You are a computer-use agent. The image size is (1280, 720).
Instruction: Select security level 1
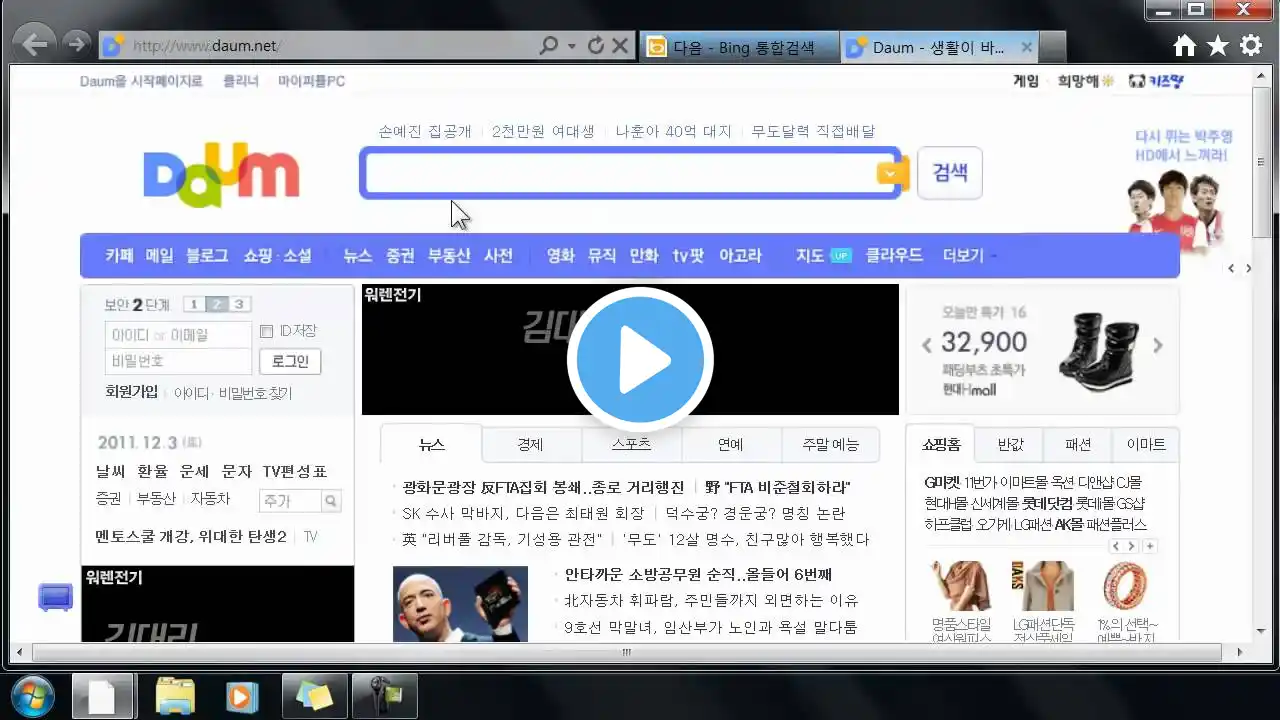point(194,305)
